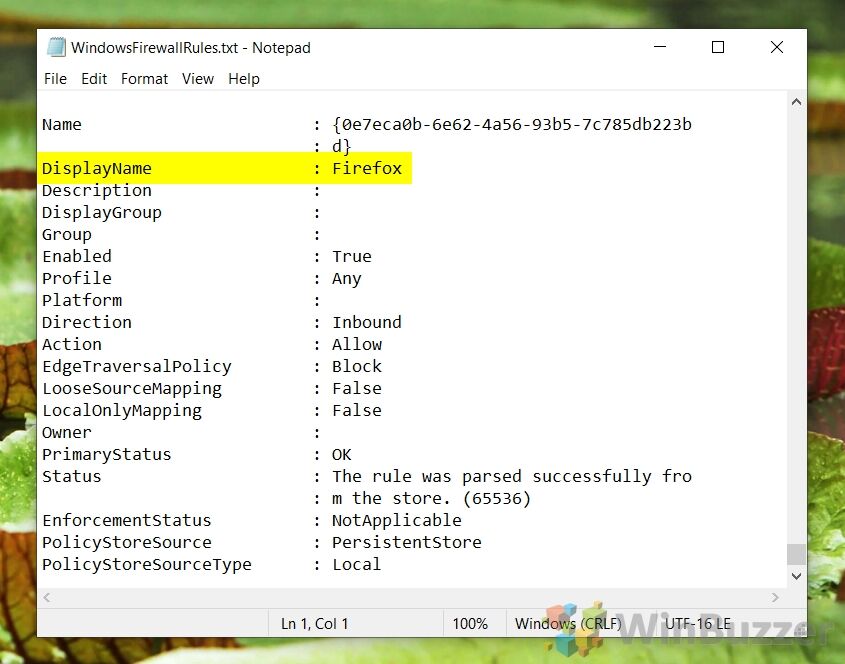Click the horizontal scrollbar right arrow

(775, 597)
